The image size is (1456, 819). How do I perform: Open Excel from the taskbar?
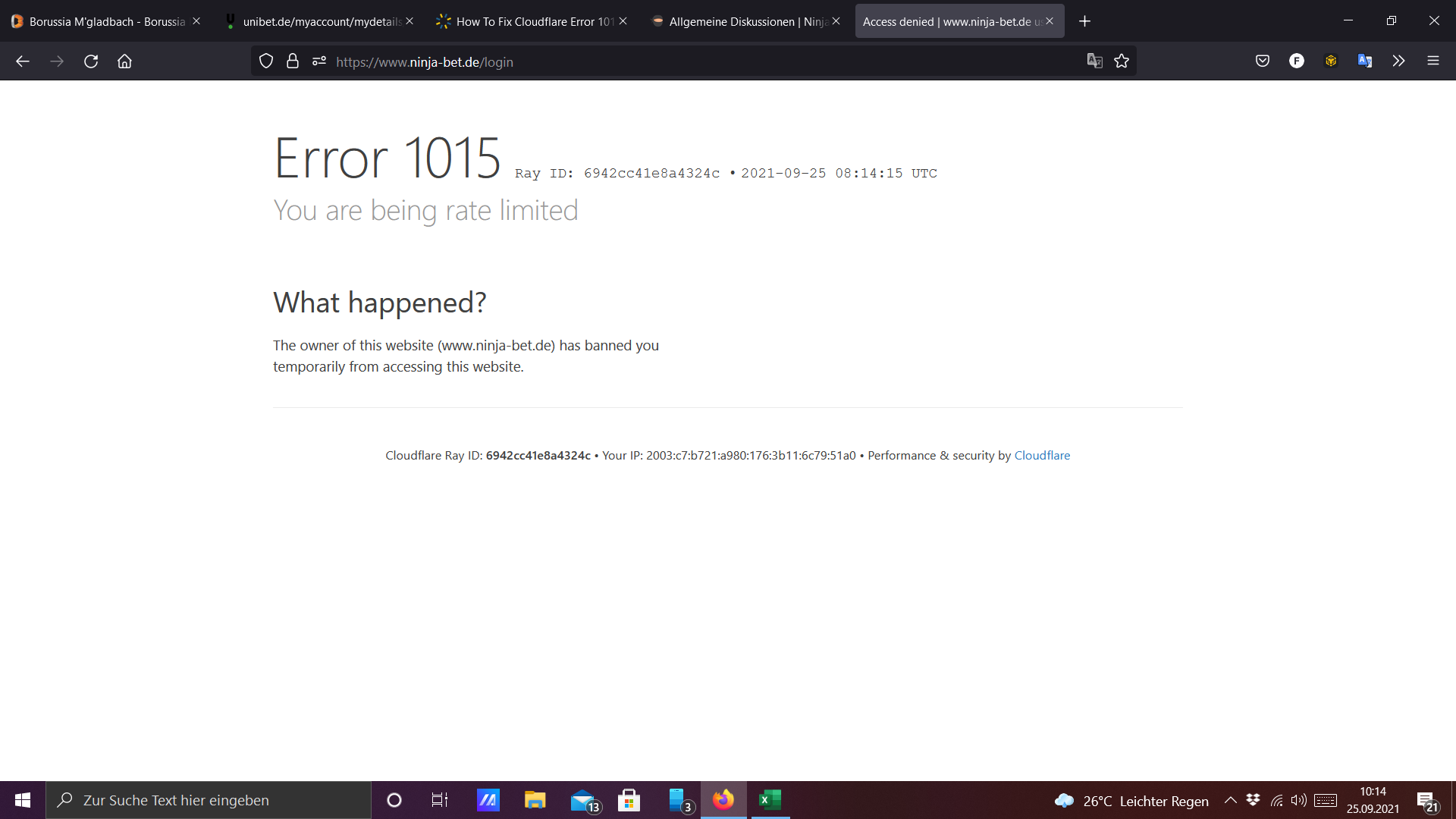(770, 800)
